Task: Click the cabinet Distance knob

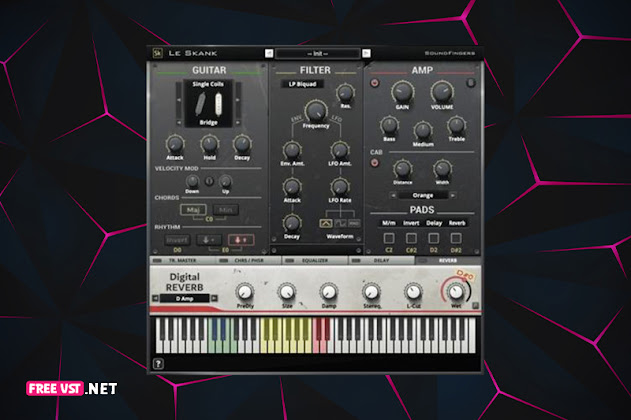Action: tap(402, 169)
